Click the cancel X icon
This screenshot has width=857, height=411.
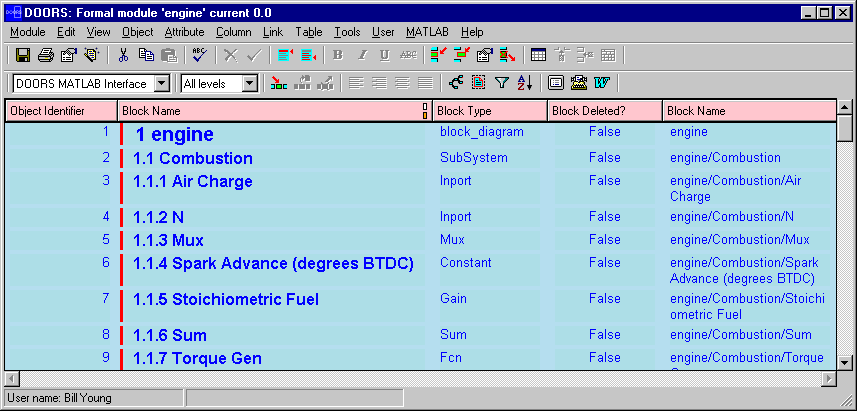pos(231,55)
